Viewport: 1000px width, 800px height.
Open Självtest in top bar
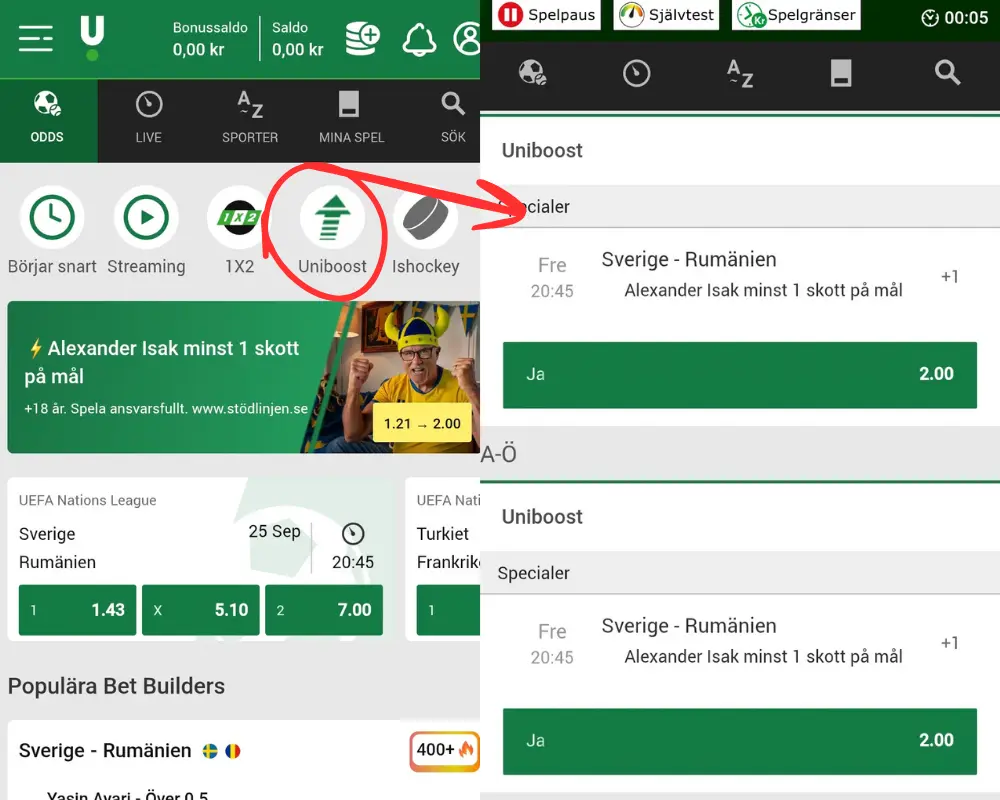pos(666,15)
